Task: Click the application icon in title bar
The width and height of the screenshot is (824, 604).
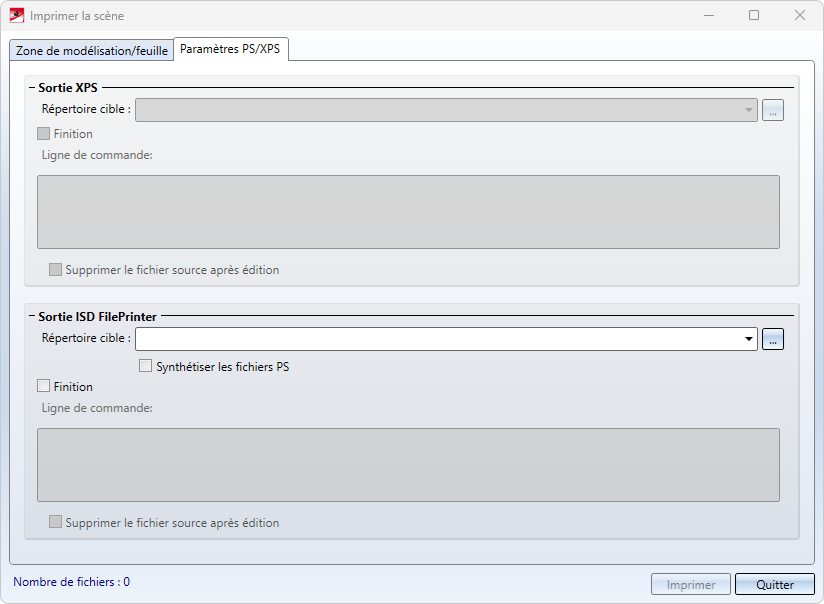Action: coord(17,16)
